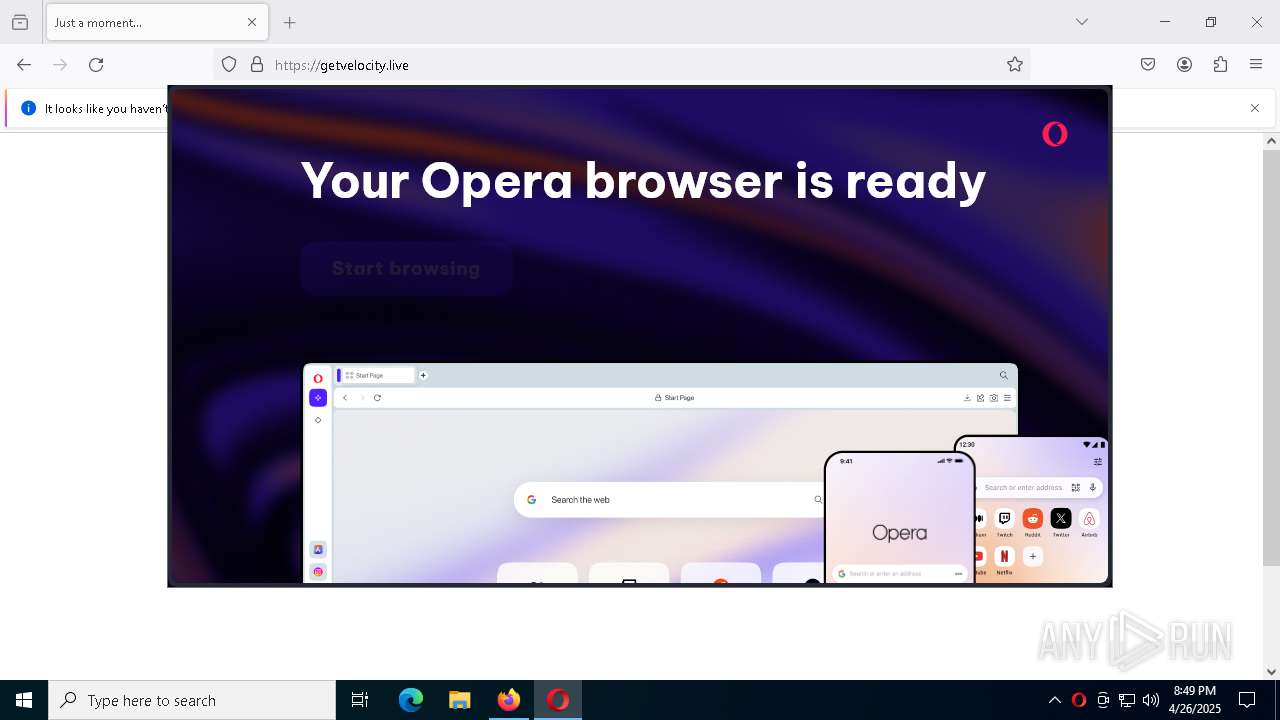Click the scrollbar up arrow

(x=1271, y=141)
